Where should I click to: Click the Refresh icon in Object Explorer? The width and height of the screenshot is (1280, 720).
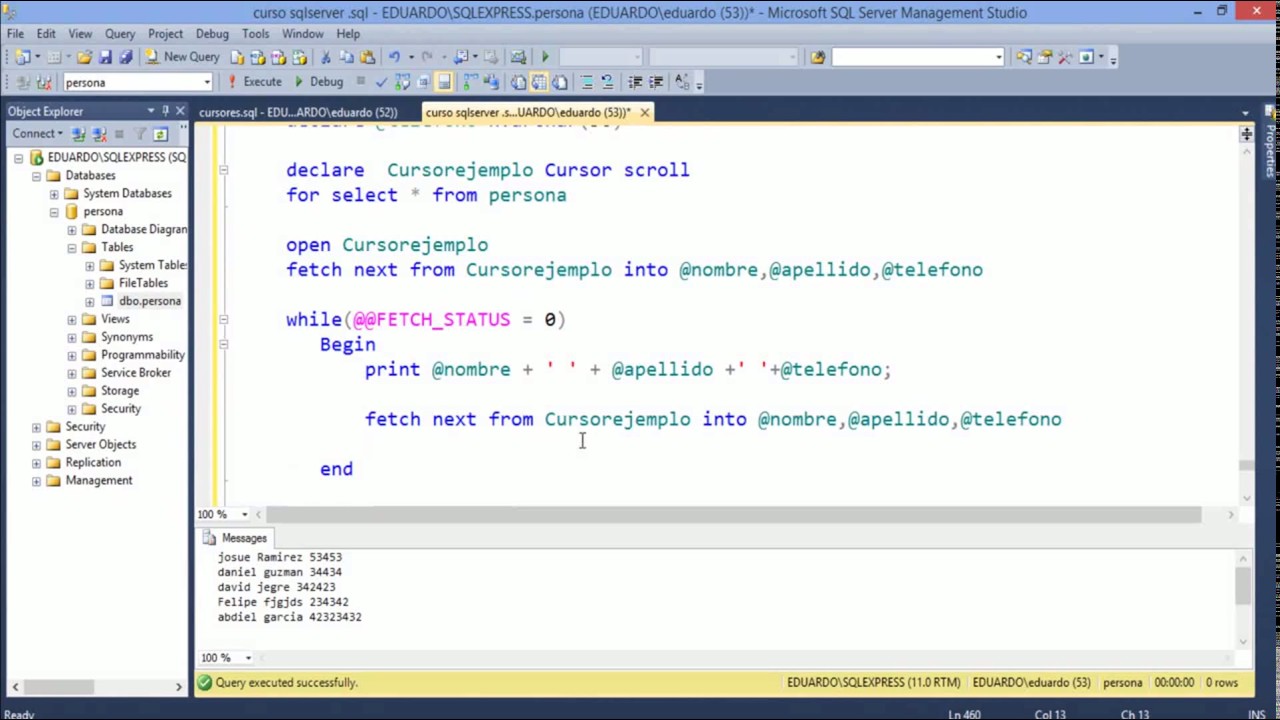[x=160, y=134]
